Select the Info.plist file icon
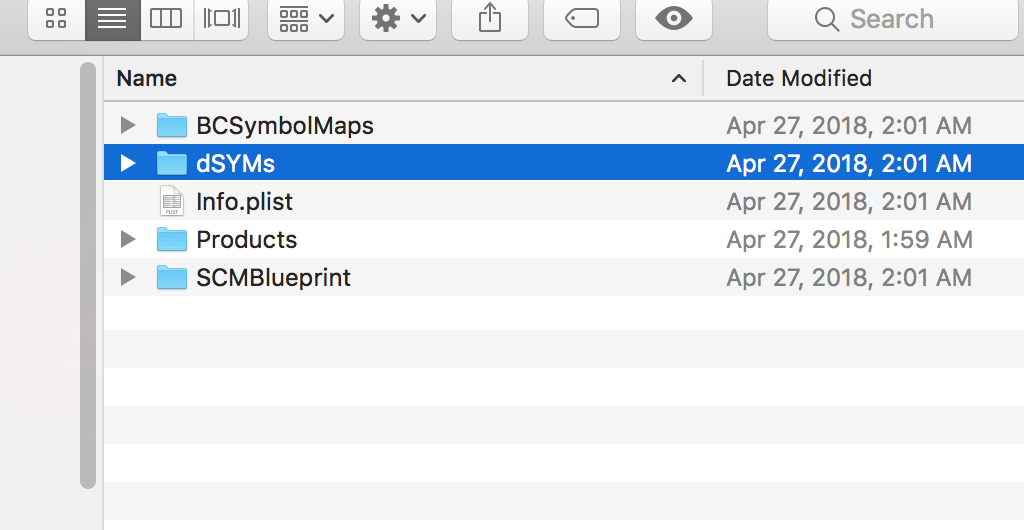The height and width of the screenshot is (530, 1024). [x=172, y=202]
